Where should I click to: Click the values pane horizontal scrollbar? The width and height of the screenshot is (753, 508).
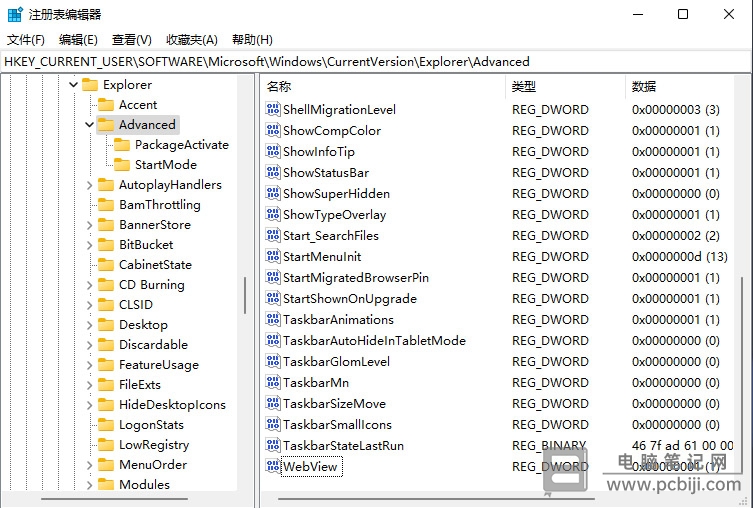[x=436, y=499]
